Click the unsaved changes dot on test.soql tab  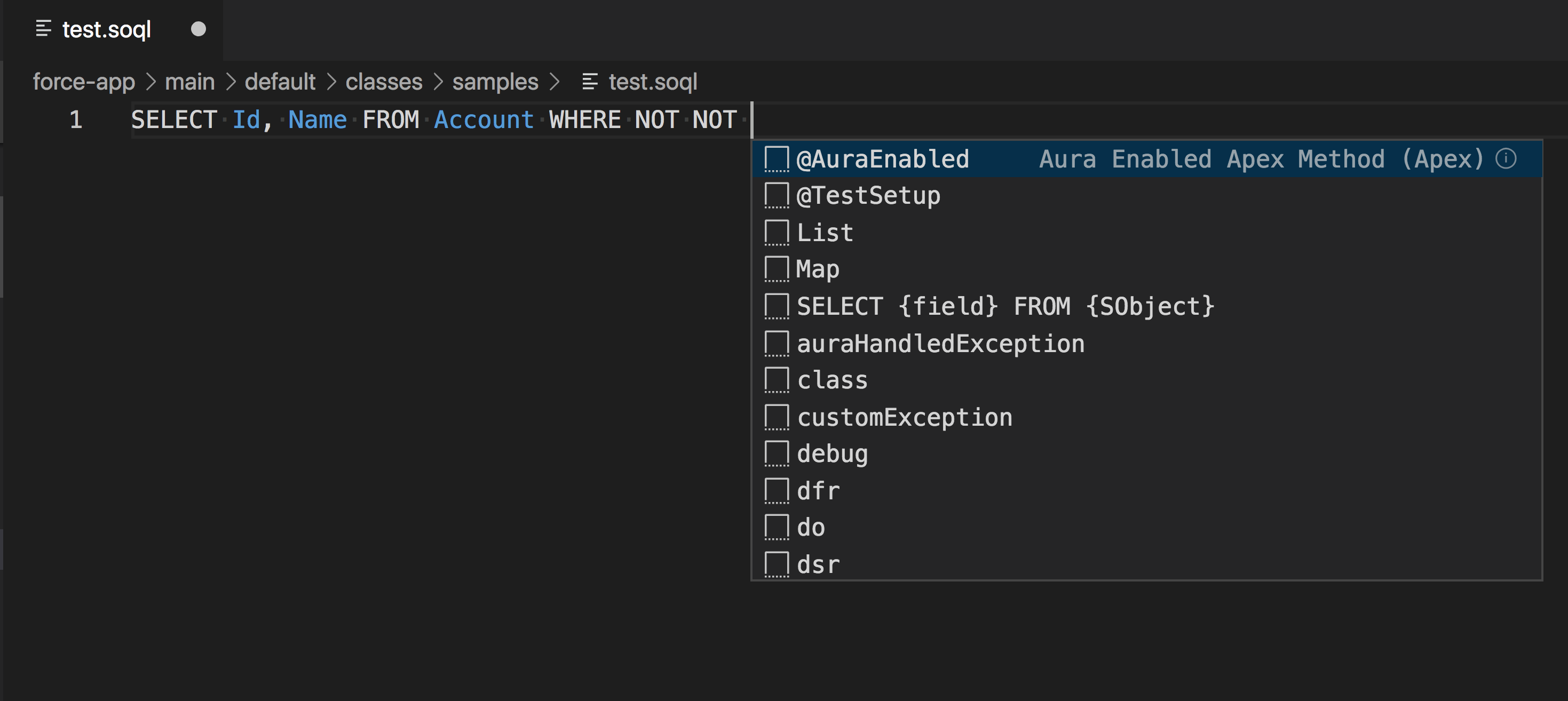tap(199, 29)
